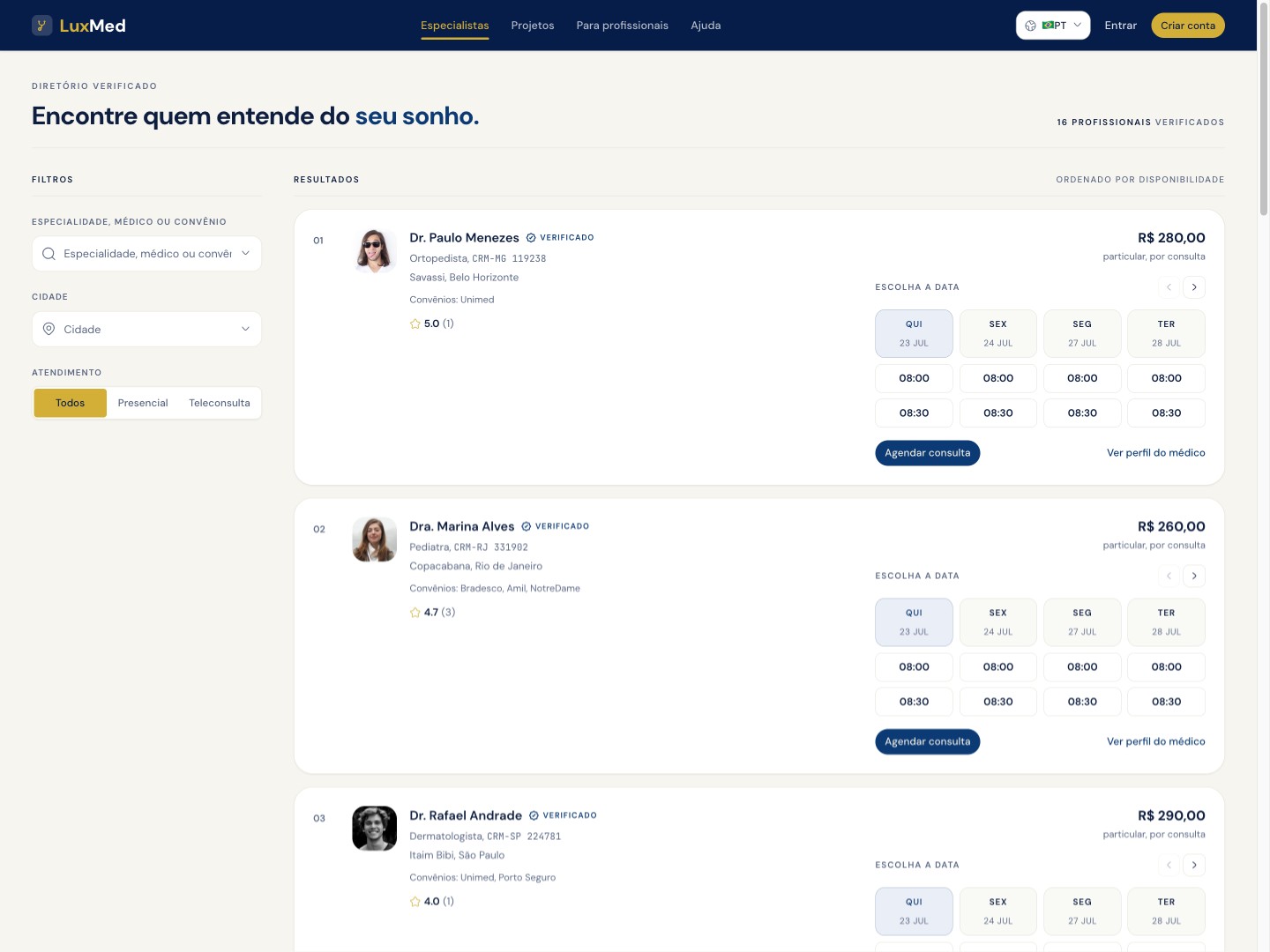1270x952 pixels.
Task: Click the star rating icon for Dr. Paulo Menezes
Action: pyautogui.click(x=415, y=324)
